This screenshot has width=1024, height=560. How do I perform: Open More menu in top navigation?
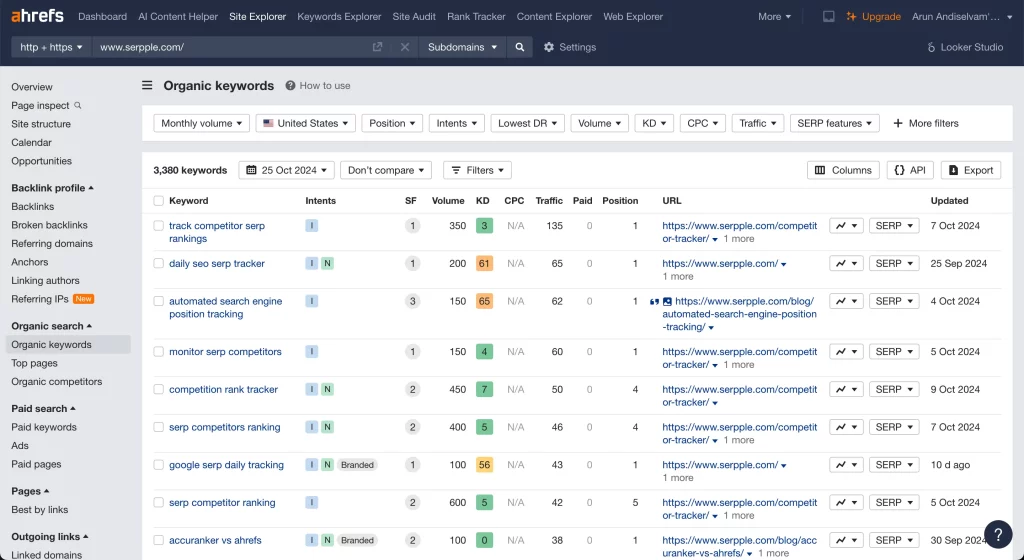click(x=775, y=16)
